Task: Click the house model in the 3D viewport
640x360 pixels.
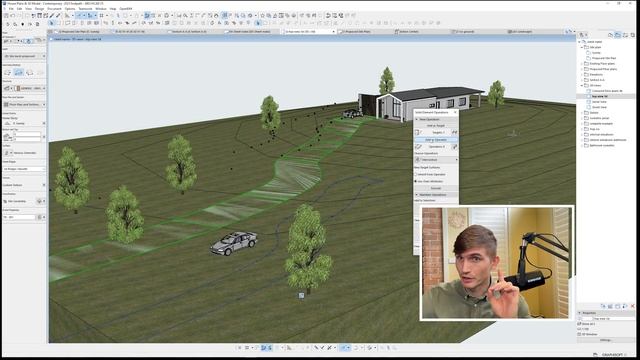Action: (420, 103)
